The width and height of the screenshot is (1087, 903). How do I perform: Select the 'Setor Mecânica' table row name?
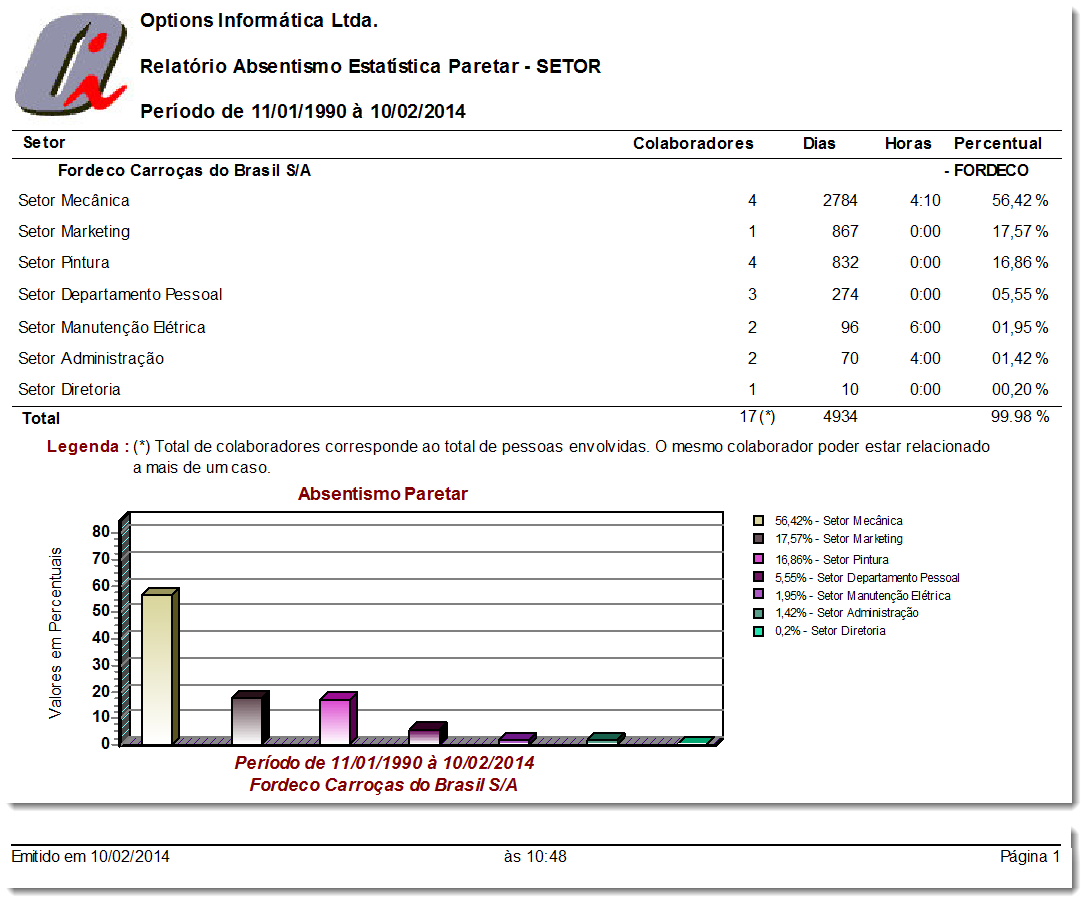pos(73,201)
